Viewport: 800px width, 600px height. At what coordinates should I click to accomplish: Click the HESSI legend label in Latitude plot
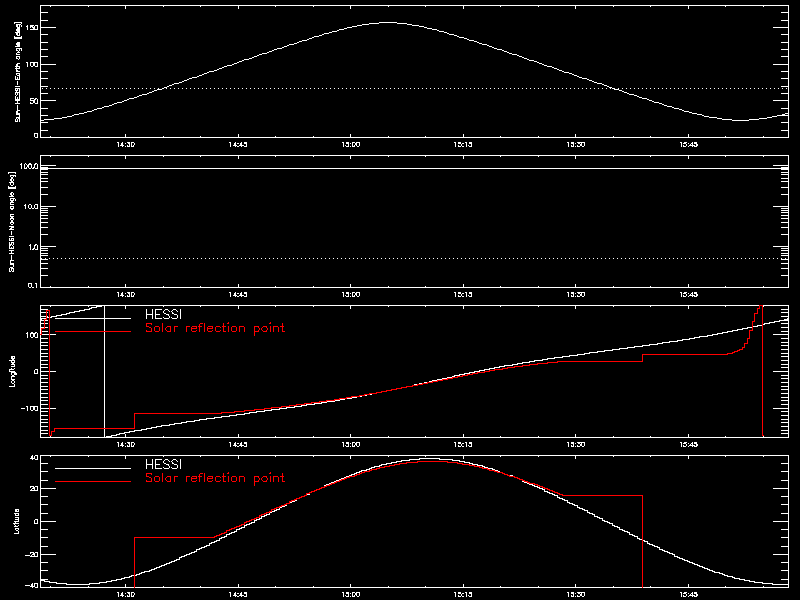163,465
